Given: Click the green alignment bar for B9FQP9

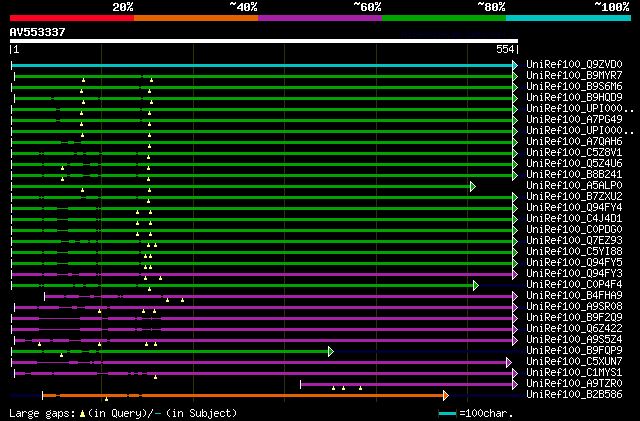Looking at the screenshot, I should point(170,351).
